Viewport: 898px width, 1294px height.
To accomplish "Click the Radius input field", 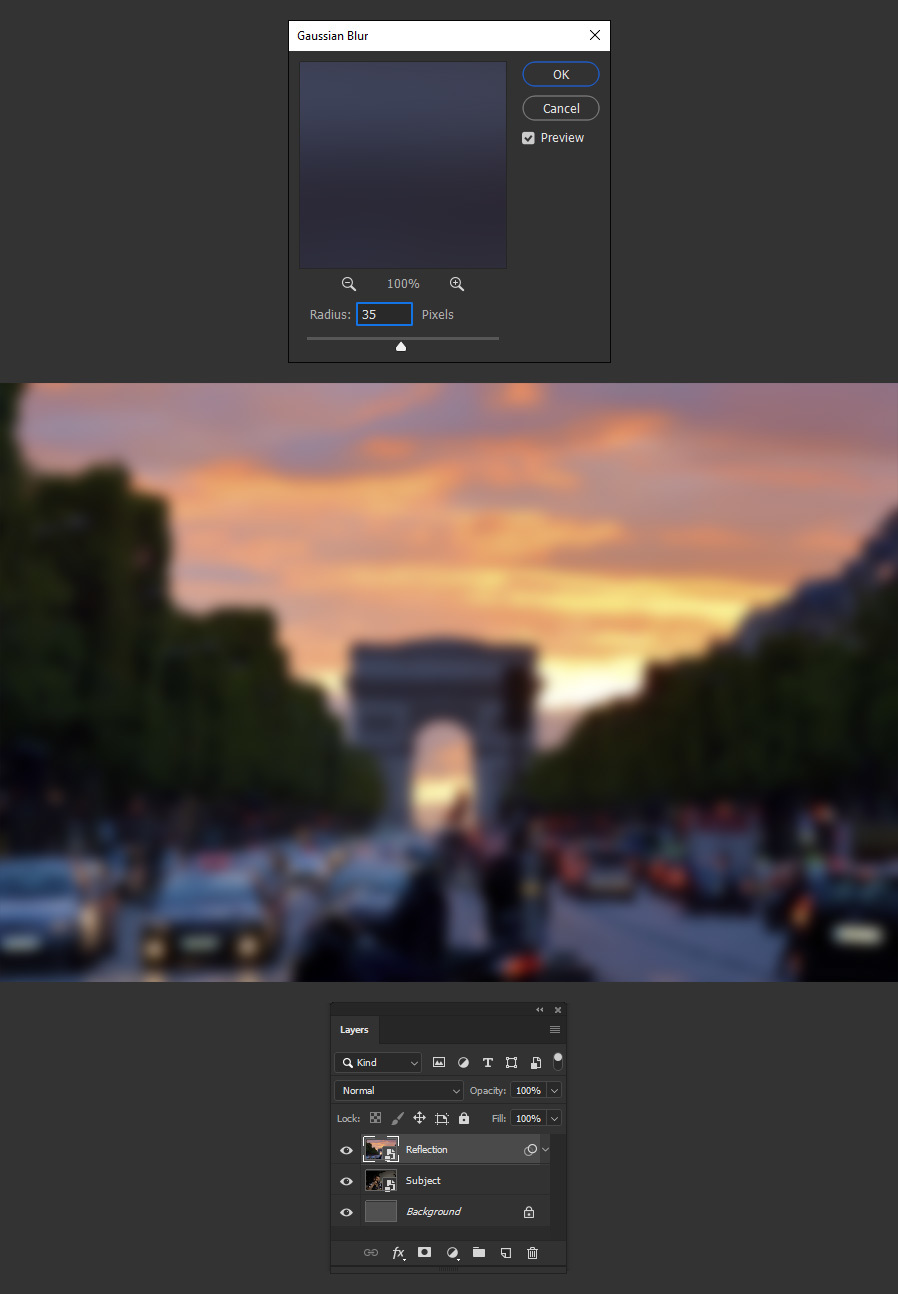I will point(385,314).
